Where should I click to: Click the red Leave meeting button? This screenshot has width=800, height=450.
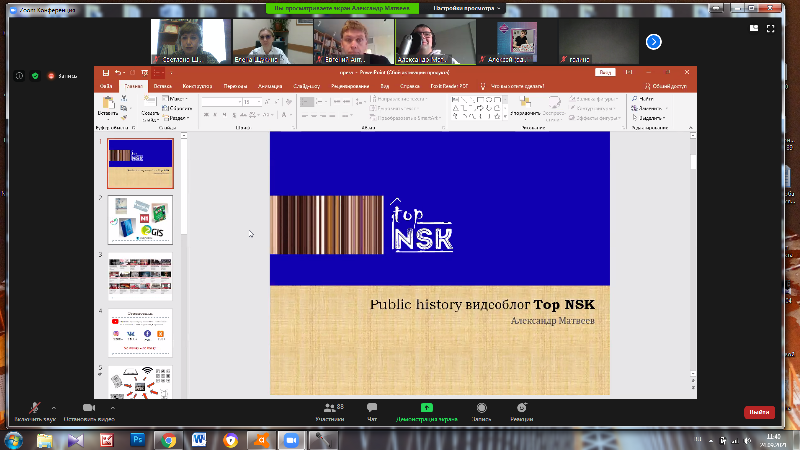pyautogui.click(x=759, y=412)
